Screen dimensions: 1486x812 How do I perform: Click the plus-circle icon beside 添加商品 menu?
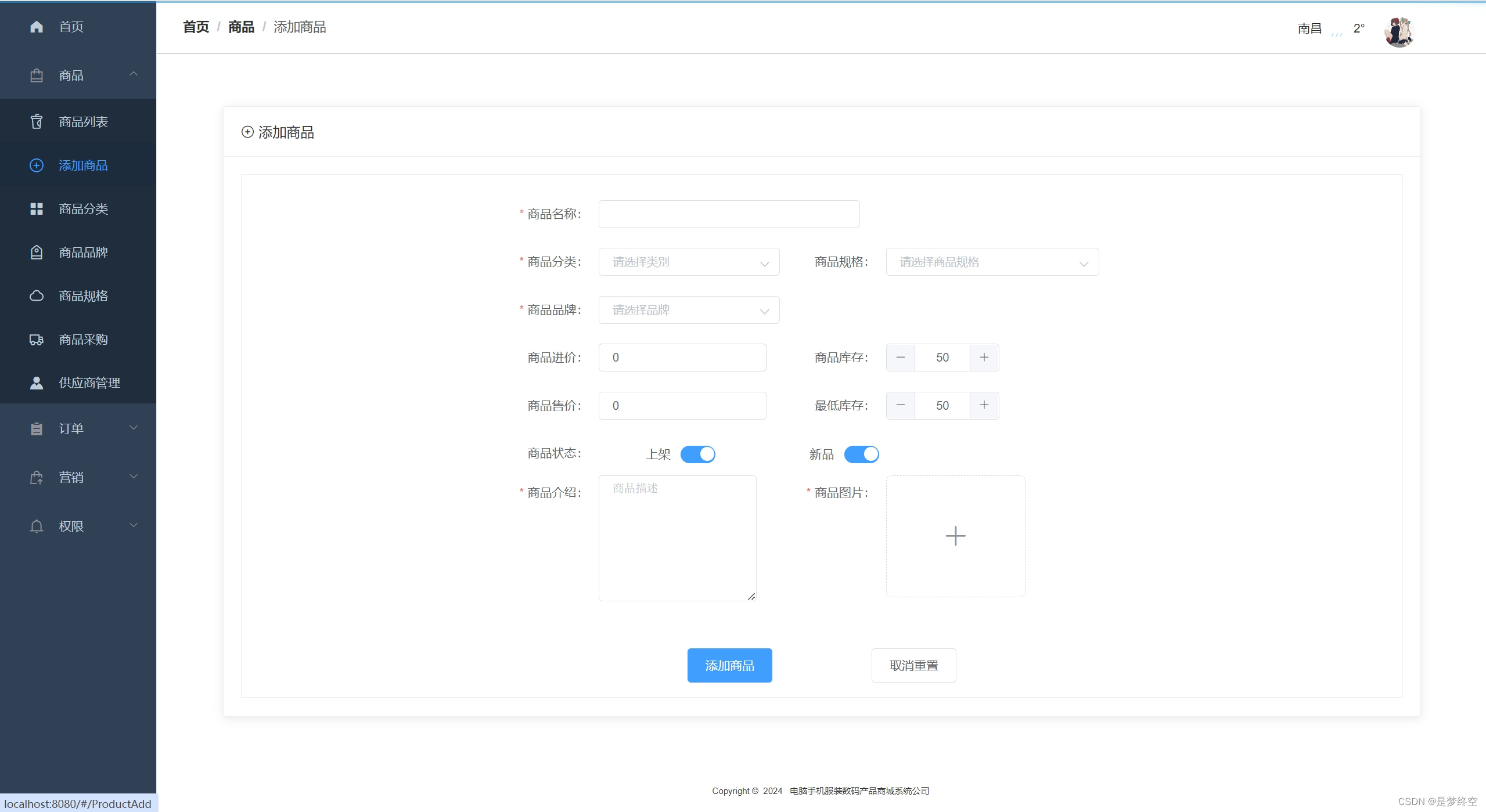(37, 165)
